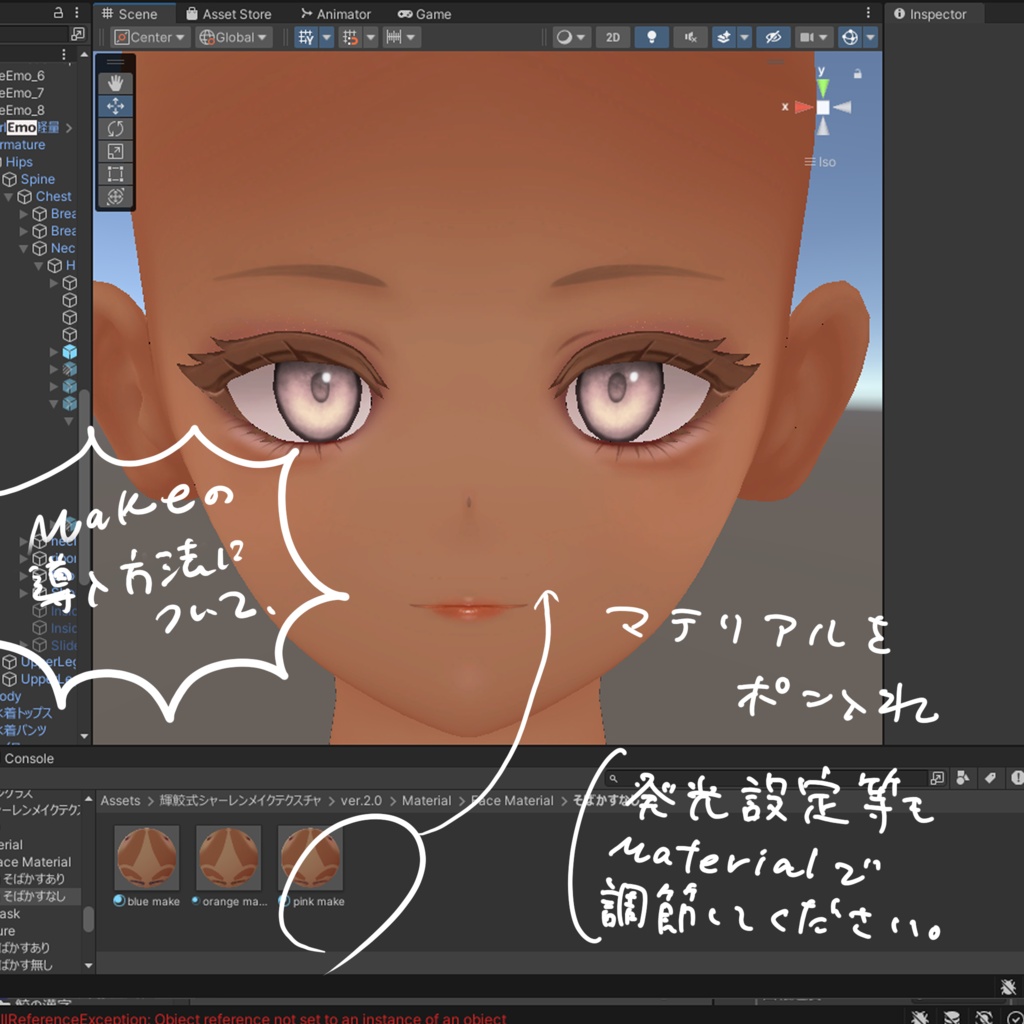Select the Rect transform tool
The width and height of the screenshot is (1024, 1024).
pos(116,174)
